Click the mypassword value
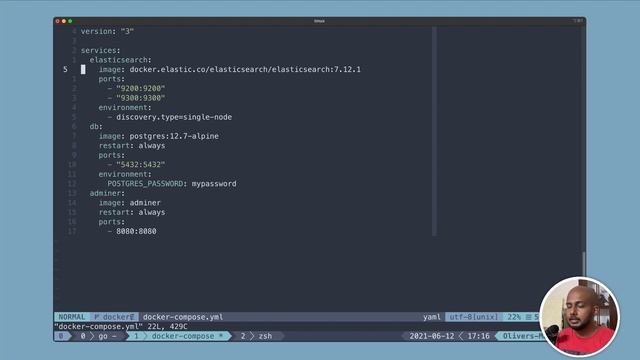This screenshot has height=360, width=640. [214, 184]
